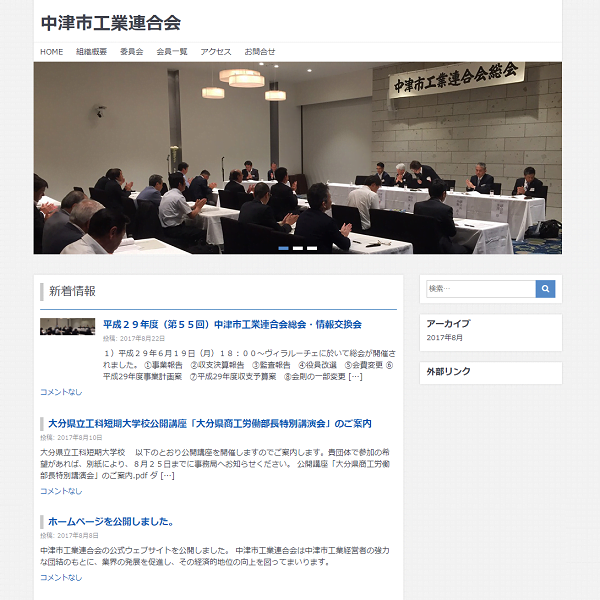The height and width of the screenshot is (600, 600).
Task: Click コメントなし under the 総会 post
Action: (61, 392)
